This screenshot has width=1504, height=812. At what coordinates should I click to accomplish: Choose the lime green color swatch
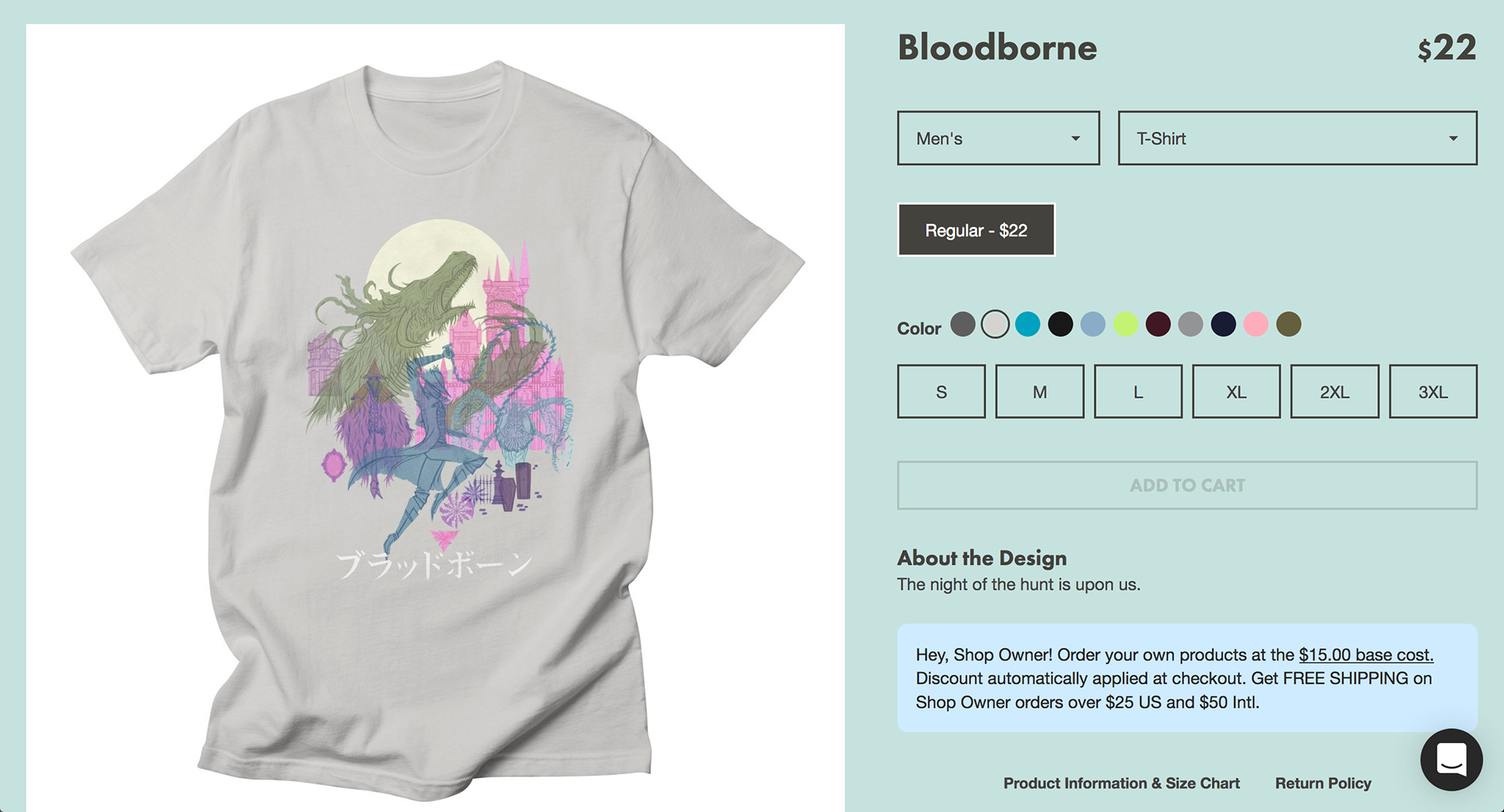click(x=1126, y=324)
